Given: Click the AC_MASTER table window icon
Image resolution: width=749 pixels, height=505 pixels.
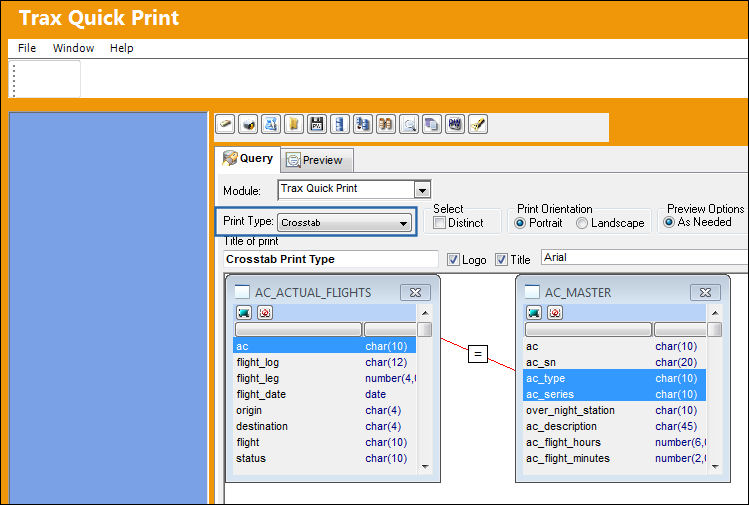Looking at the screenshot, I should click(532, 291).
